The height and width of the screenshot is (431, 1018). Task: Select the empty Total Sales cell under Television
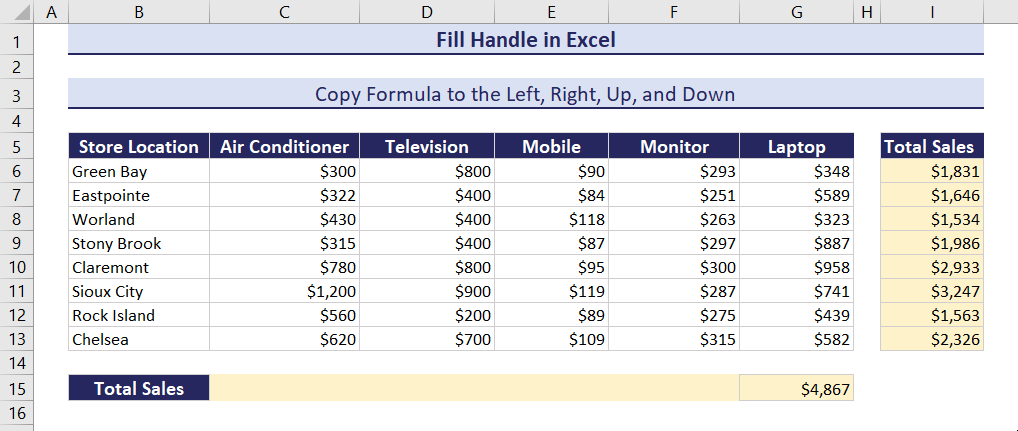[x=427, y=388]
